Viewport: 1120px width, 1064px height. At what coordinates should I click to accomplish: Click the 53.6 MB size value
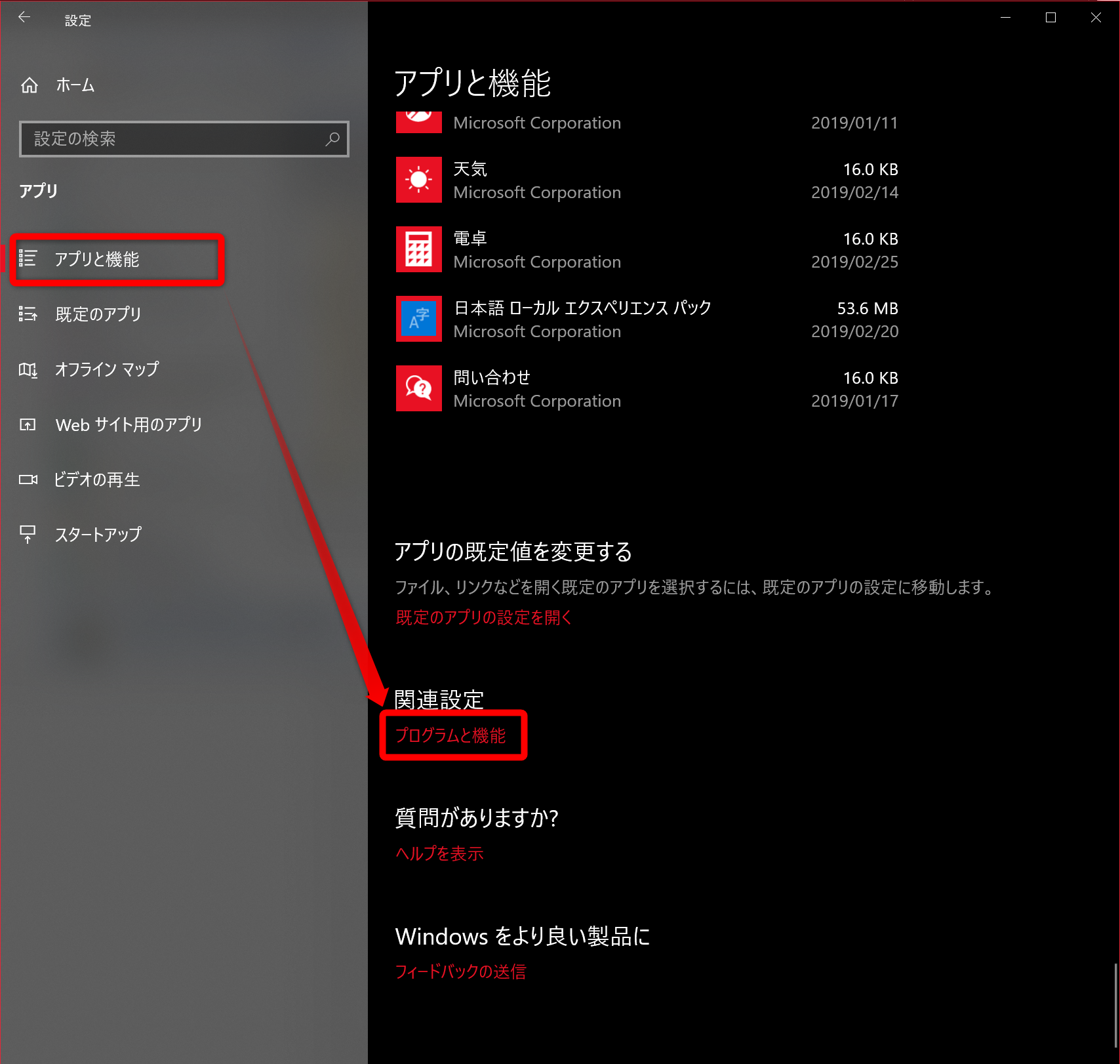tap(868, 308)
